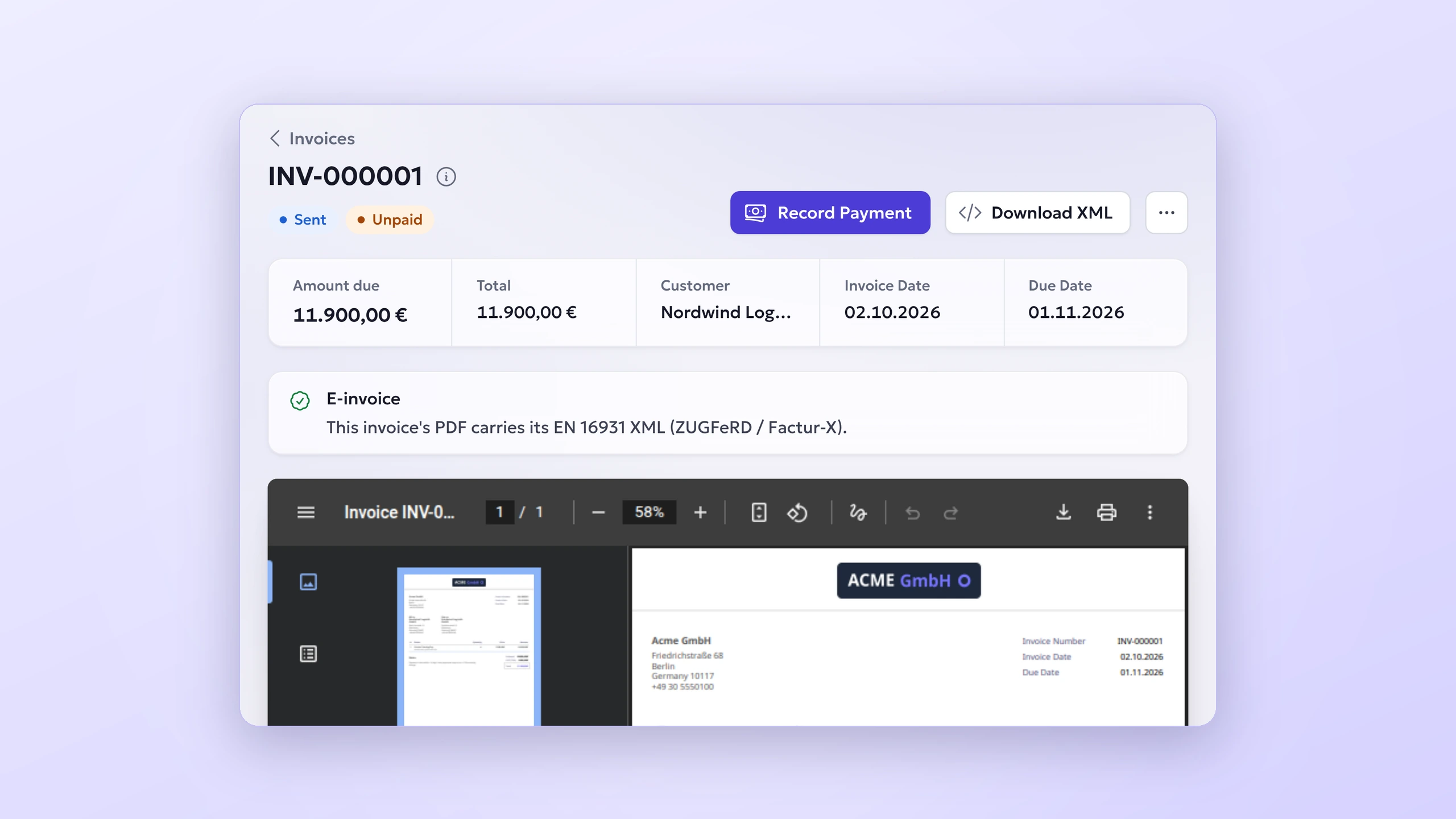This screenshot has height=819, width=1456.
Task: Click customer name Nordwind Log...
Action: pos(726,312)
